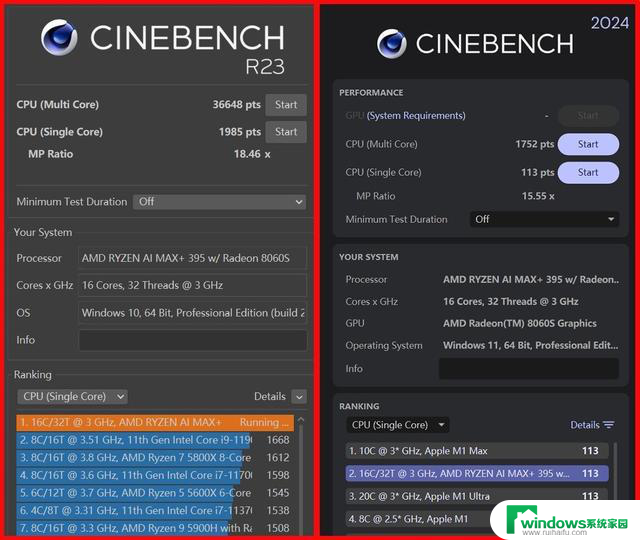The width and height of the screenshot is (640, 540).
Task: Select ranking row Intel Core i9 score 1668
Action: point(155,440)
